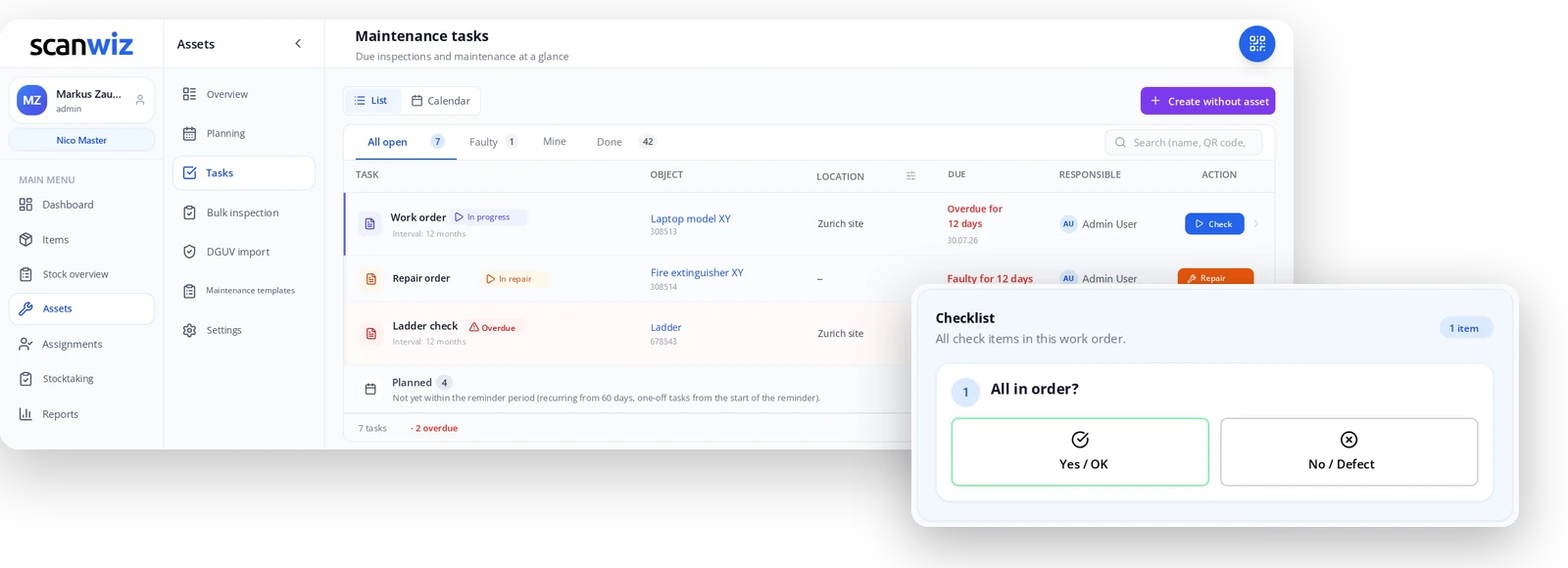This screenshot has height=568, width=1568.
Task: Click the MZ avatar badge
Action: point(32,100)
